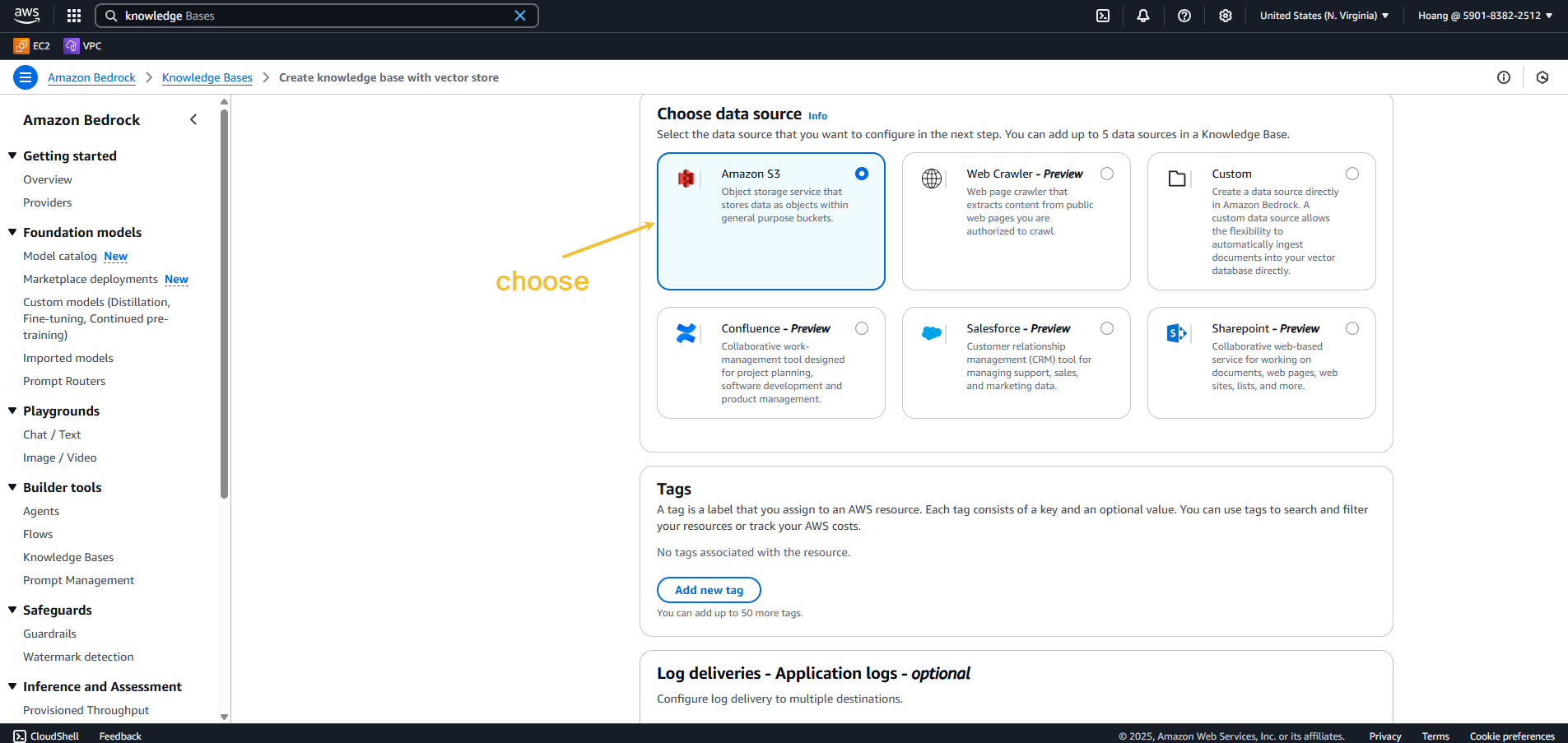Image resolution: width=1568 pixels, height=743 pixels.
Task: Click the search magnifier icon
Action: pyautogui.click(x=111, y=16)
